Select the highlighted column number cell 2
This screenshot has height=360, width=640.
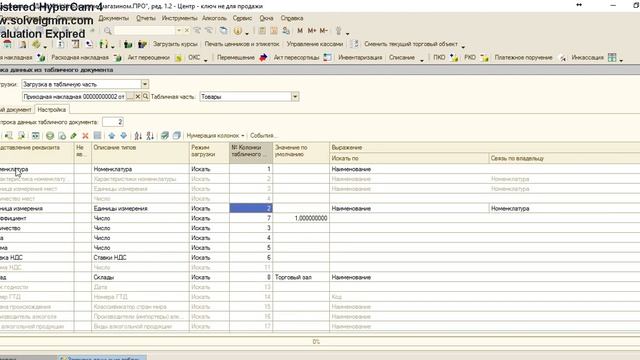(x=251, y=209)
